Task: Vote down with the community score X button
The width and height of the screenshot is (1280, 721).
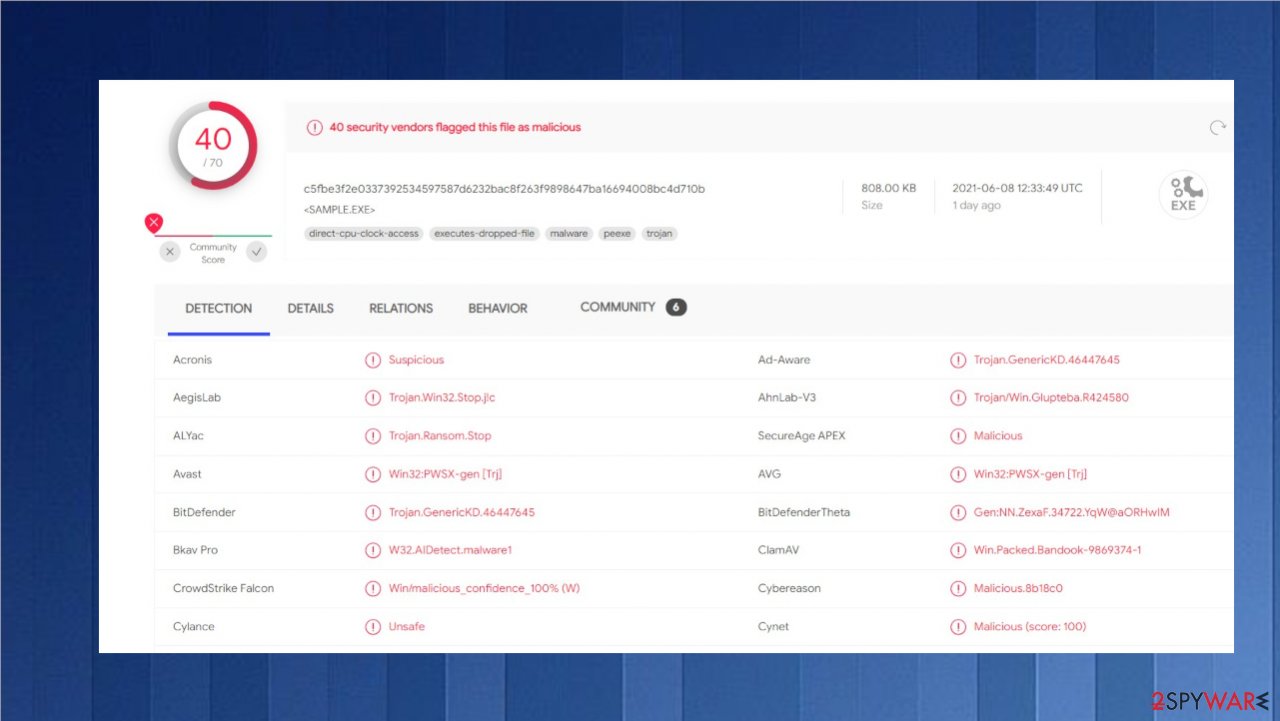Action: click(x=170, y=252)
